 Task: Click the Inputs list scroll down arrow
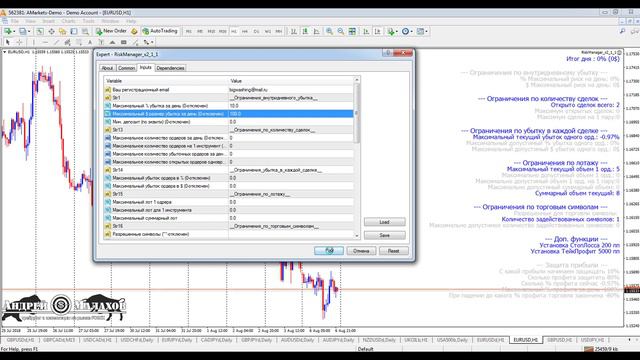[357, 236]
